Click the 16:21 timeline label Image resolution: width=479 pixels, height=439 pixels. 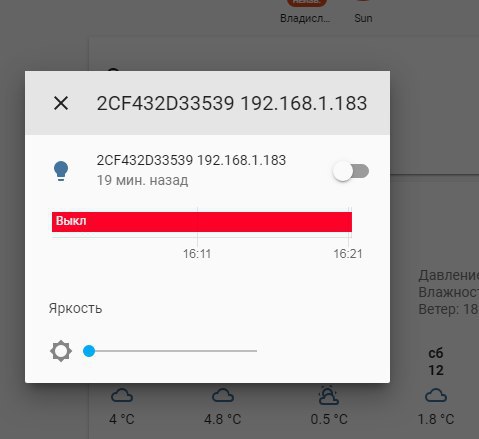(x=348, y=254)
